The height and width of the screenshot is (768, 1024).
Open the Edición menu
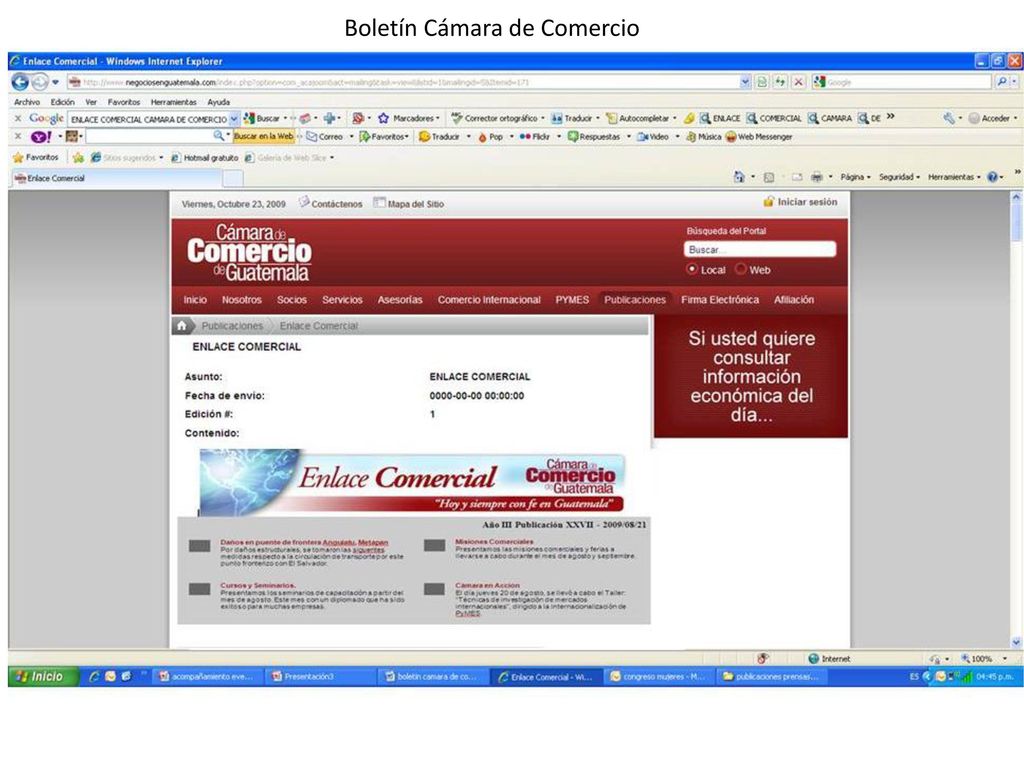coord(63,102)
